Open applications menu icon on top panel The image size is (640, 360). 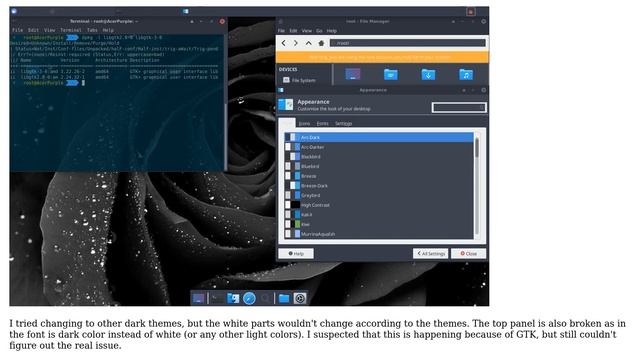click(14, 11)
